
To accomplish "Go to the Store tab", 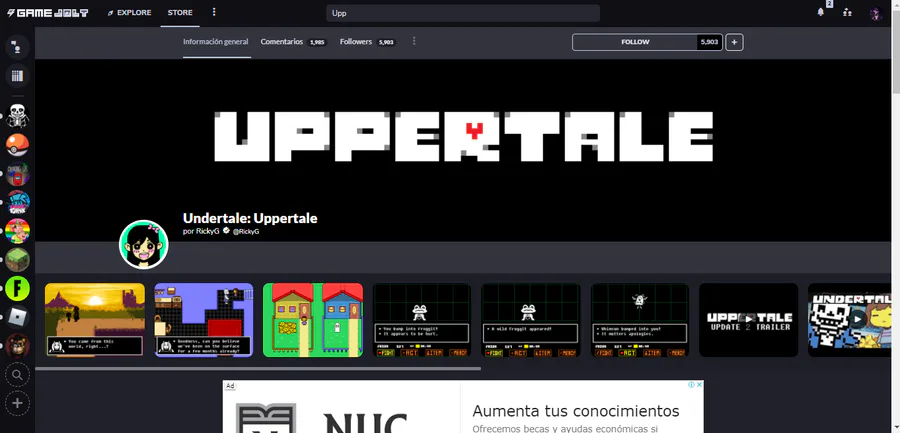I will [x=180, y=13].
